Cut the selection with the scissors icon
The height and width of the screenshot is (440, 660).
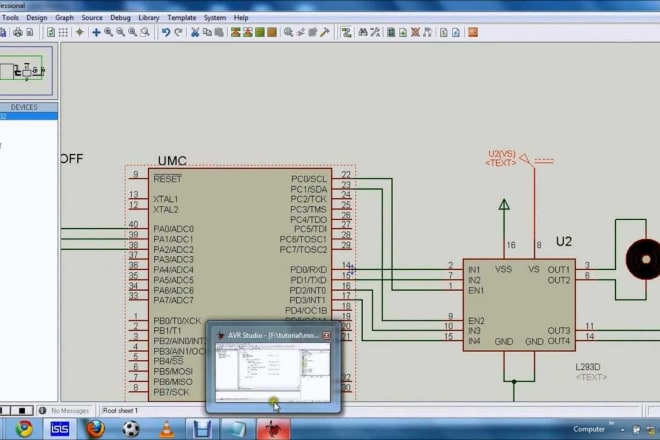pyautogui.click(x=195, y=32)
